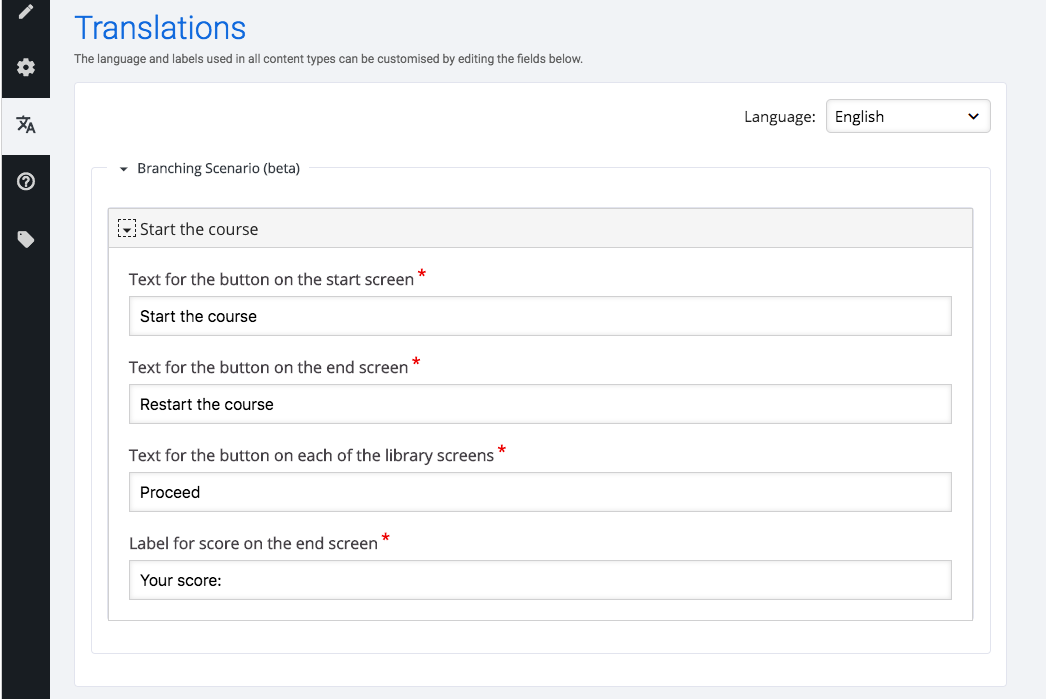Open the Language dropdown set to English
1046x699 pixels.
pyautogui.click(x=908, y=117)
